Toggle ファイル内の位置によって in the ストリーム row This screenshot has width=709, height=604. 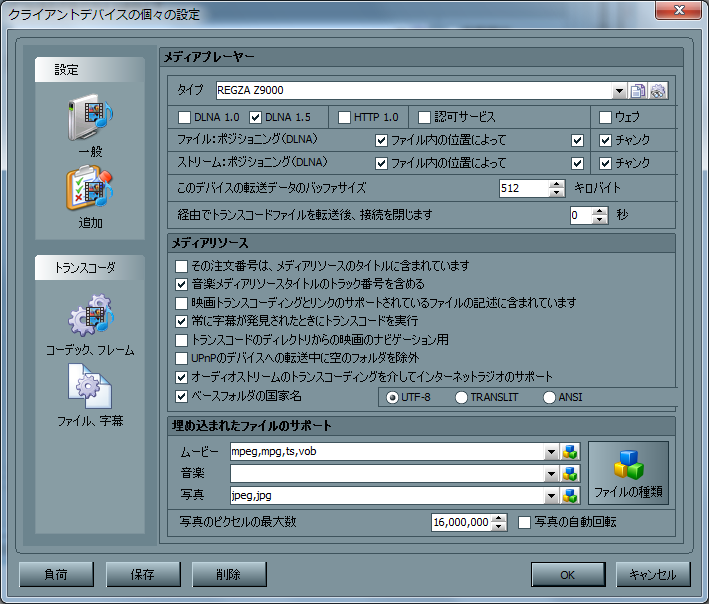pyautogui.click(x=381, y=163)
